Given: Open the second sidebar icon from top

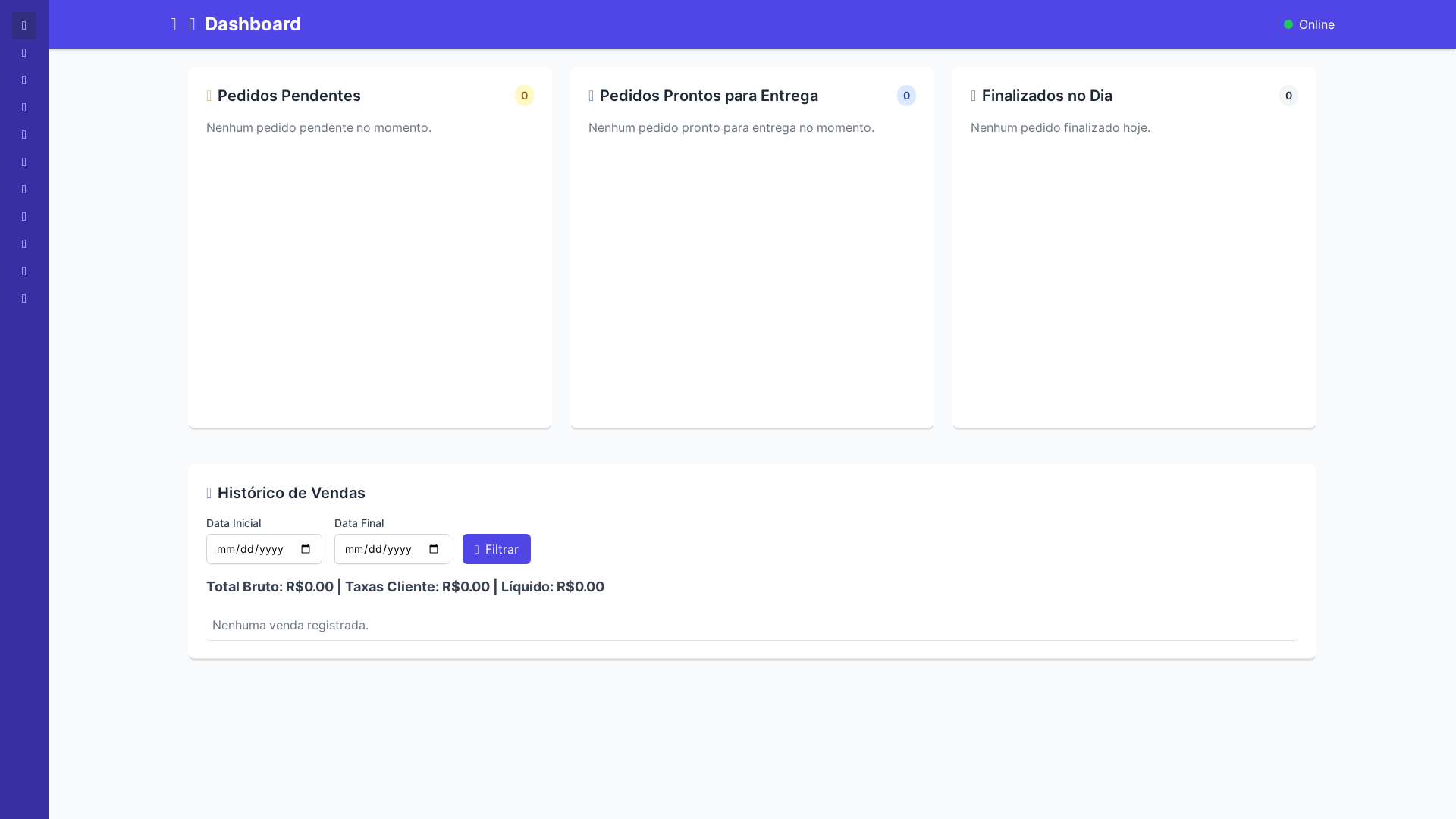Looking at the screenshot, I should click(x=24, y=53).
